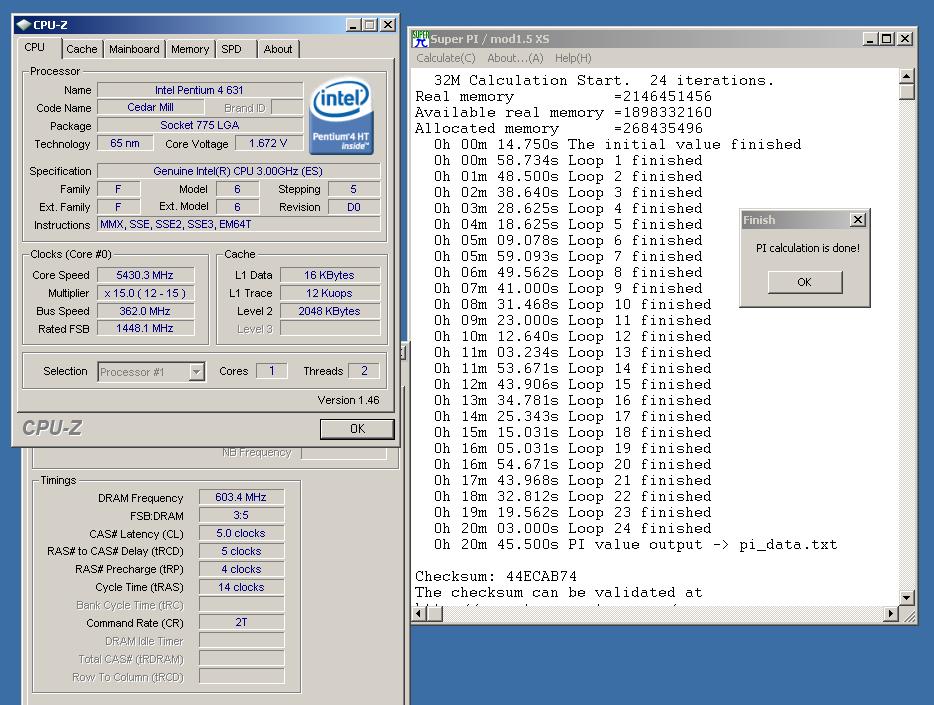The width and height of the screenshot is (934, 705).
Task: Click the Checksum: 44ECAB74 line
Action: pyautogui.click(x=496, y=576)
